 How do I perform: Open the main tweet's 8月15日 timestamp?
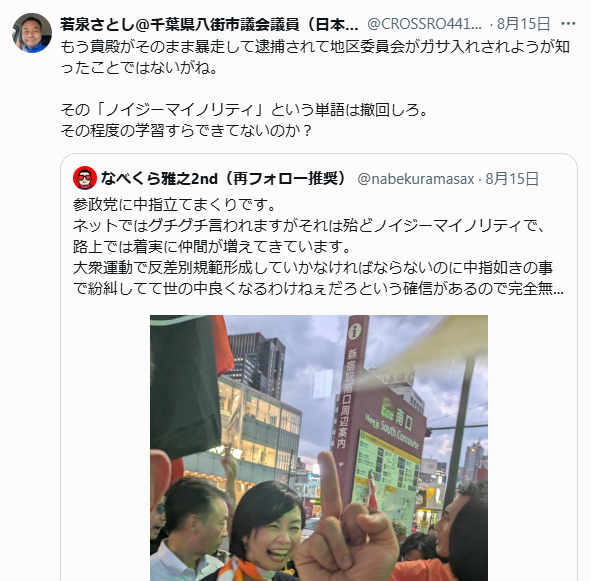click(x=524, y=24)
